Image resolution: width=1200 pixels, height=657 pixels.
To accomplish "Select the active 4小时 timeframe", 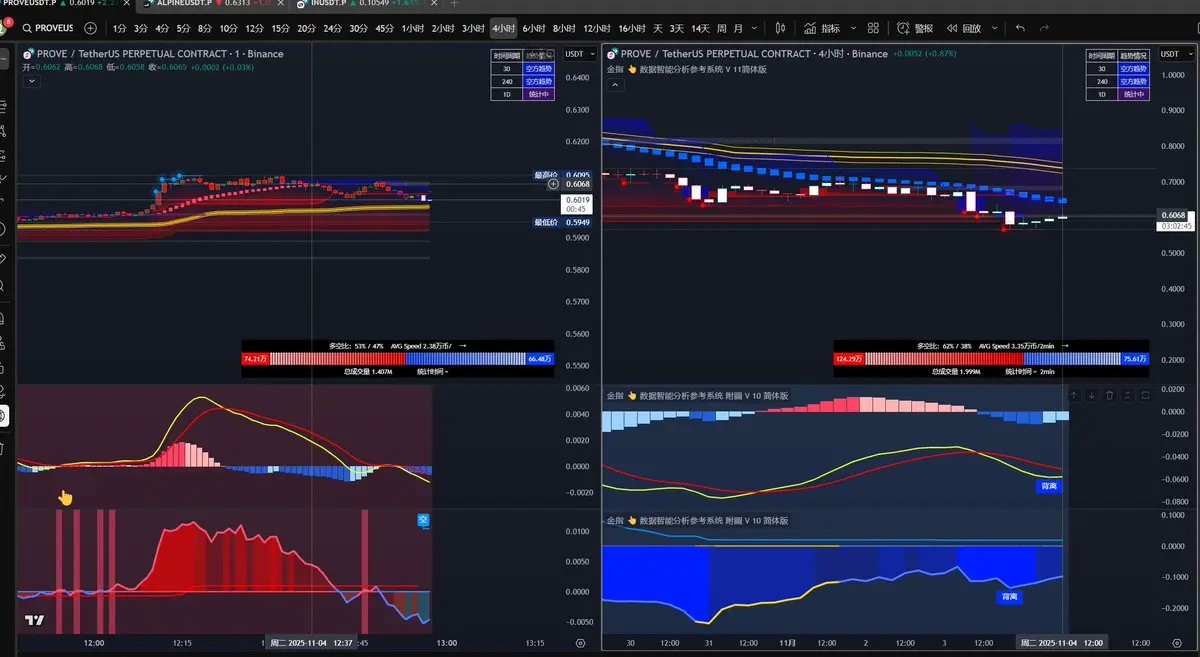I will click(503, 28).
